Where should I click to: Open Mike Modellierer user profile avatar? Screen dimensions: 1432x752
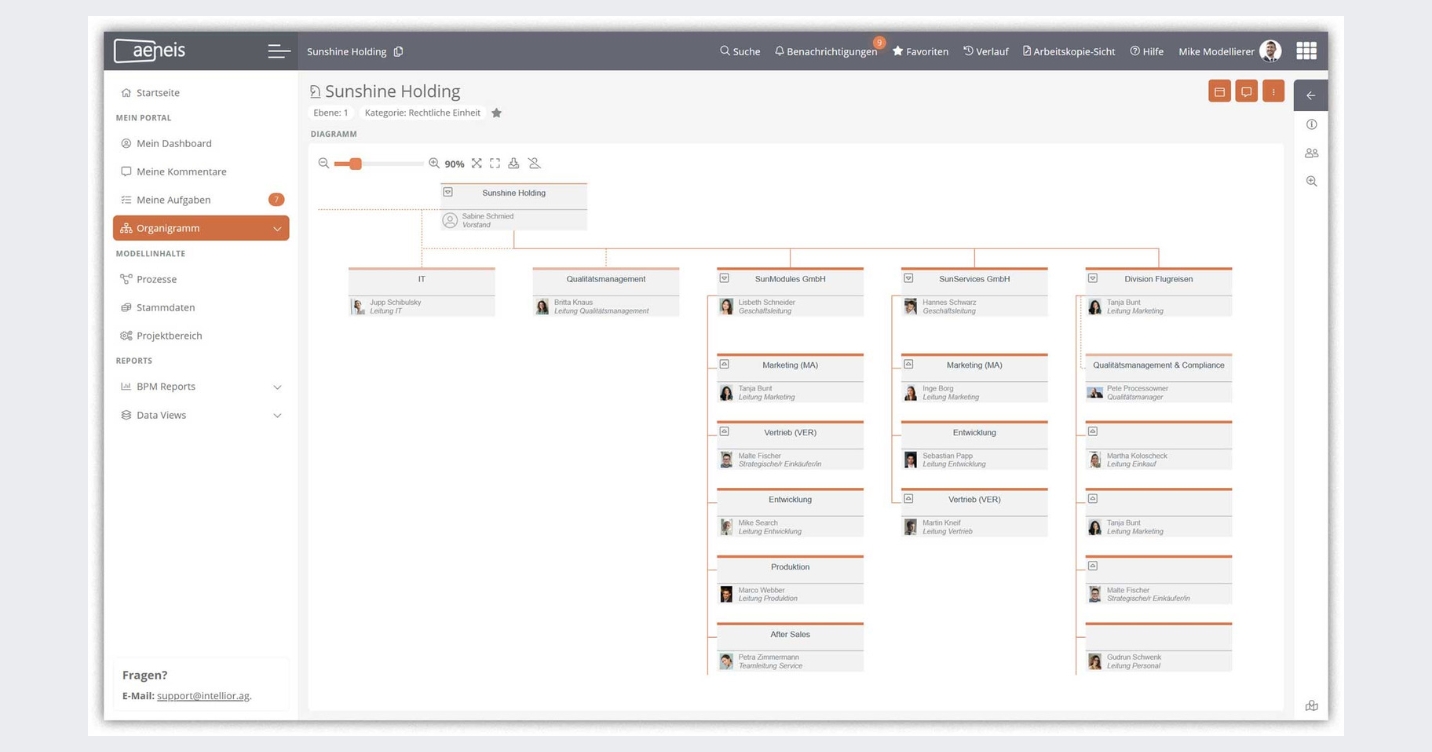click(1270, 51)
